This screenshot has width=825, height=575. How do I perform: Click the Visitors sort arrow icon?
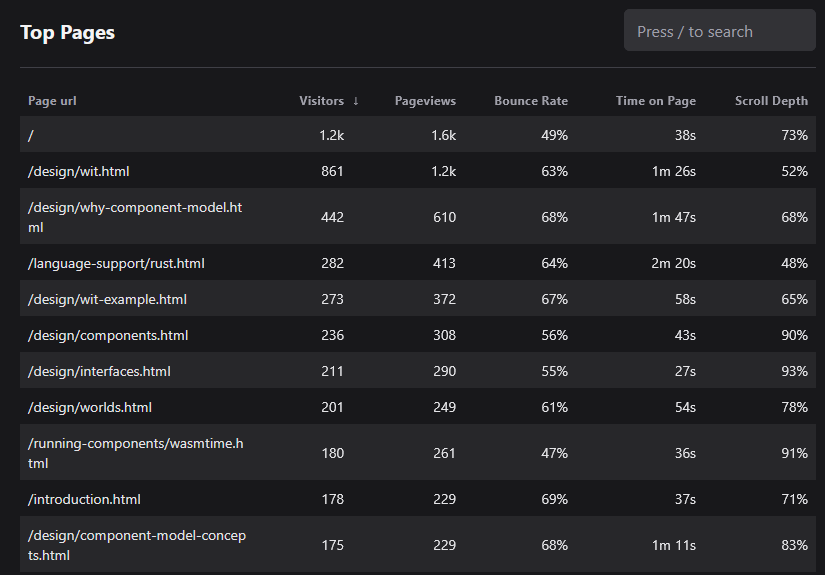(356, 101)
